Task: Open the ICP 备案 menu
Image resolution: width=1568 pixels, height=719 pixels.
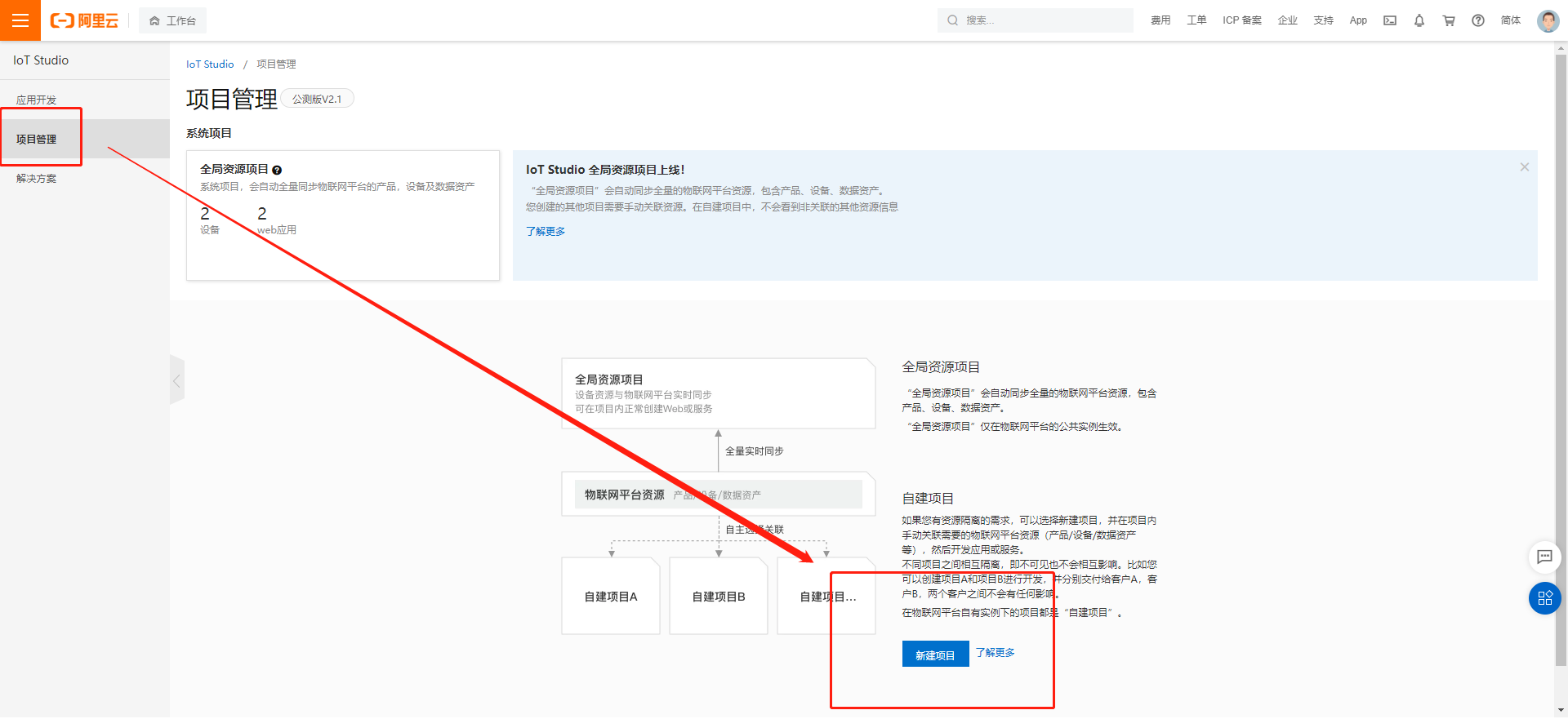Action: coord(1242,20)
